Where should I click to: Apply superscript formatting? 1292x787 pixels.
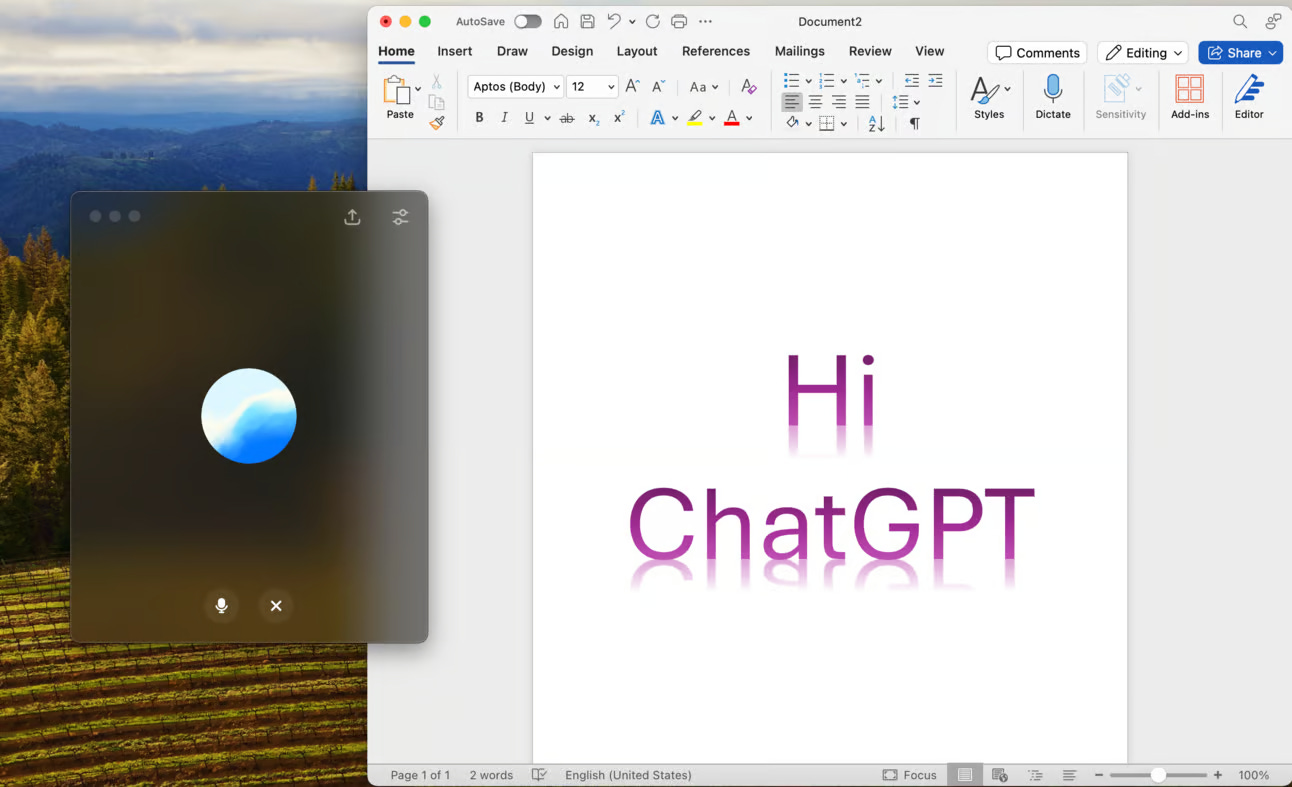(619, 118)
